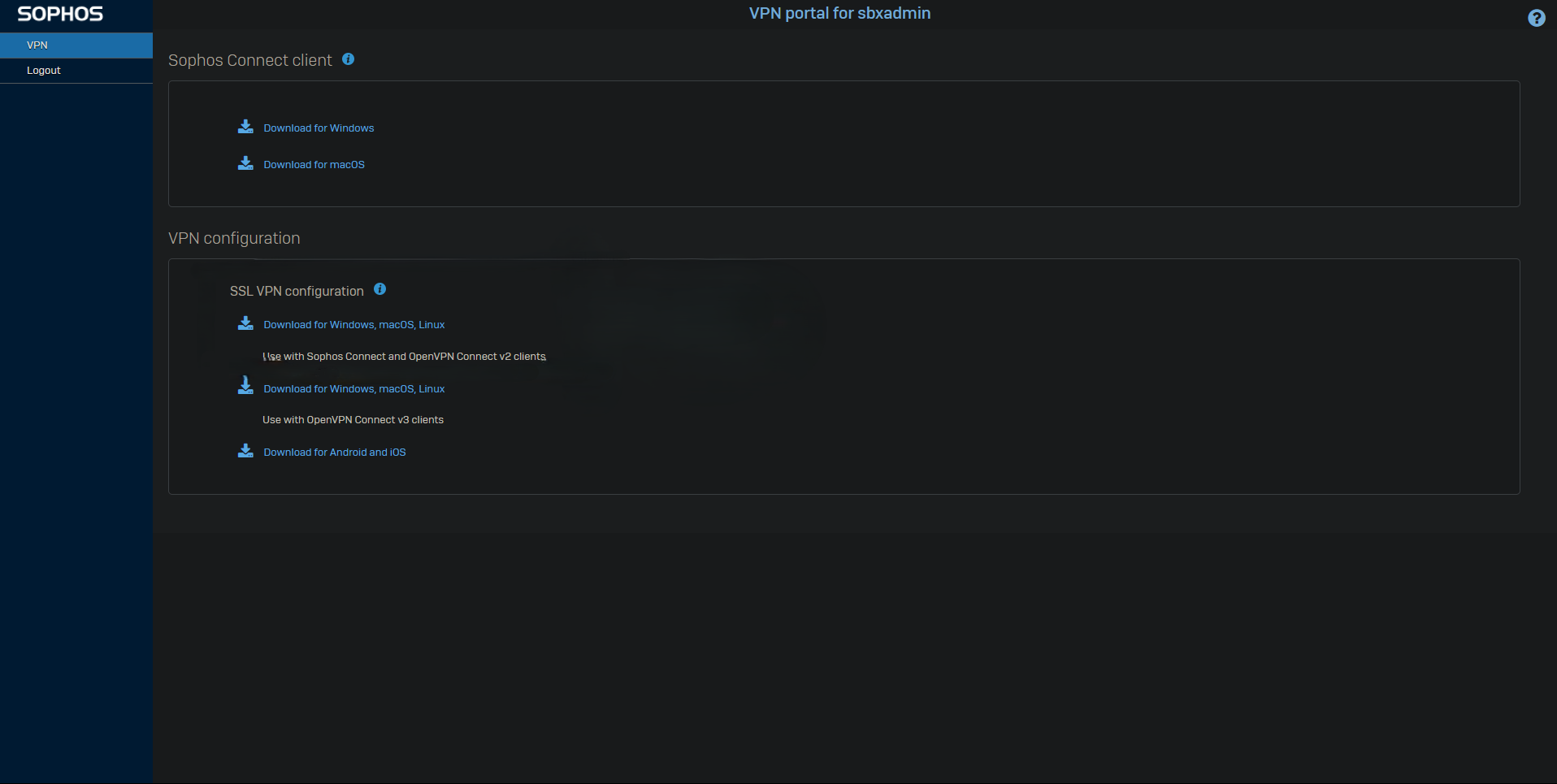The width and height of the screenshot is (1557, 784).
Task: Open the Download for Android and iOS link
Action: (334, 453)
